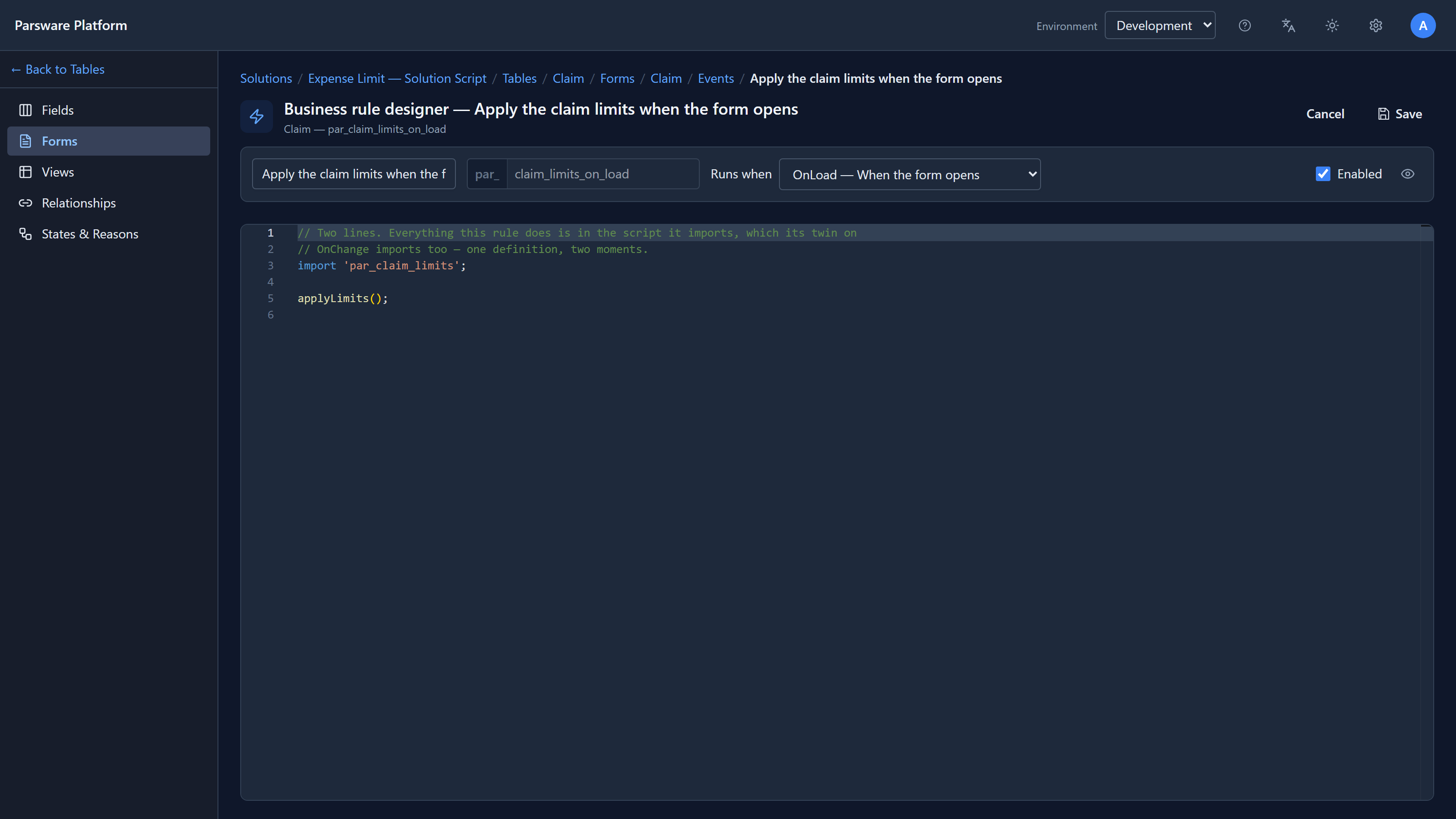Open the Runs when OnLoad dropdown
This screenshot has width=1456, height=819.
tap(910, 175)
